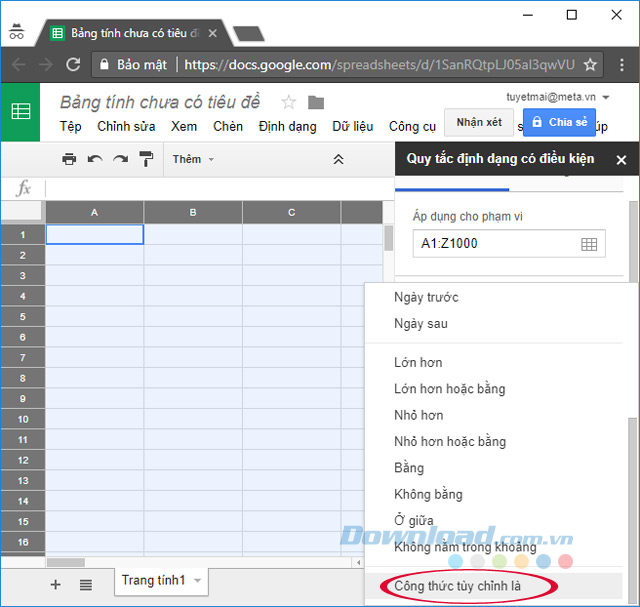Select row 1 header
This screenshot has width=640, height=607.
22,235
